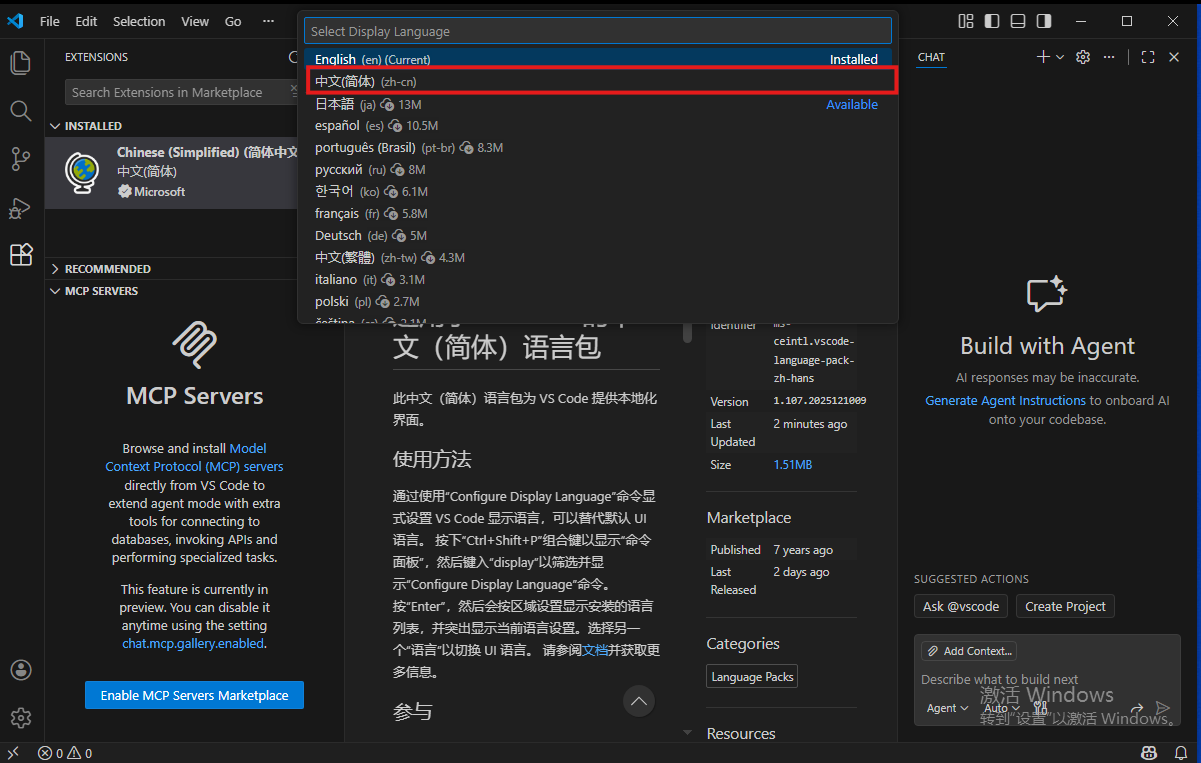Open the Auto model picker dropdown
1201x763 pixels.
(x=1001, y=708)
